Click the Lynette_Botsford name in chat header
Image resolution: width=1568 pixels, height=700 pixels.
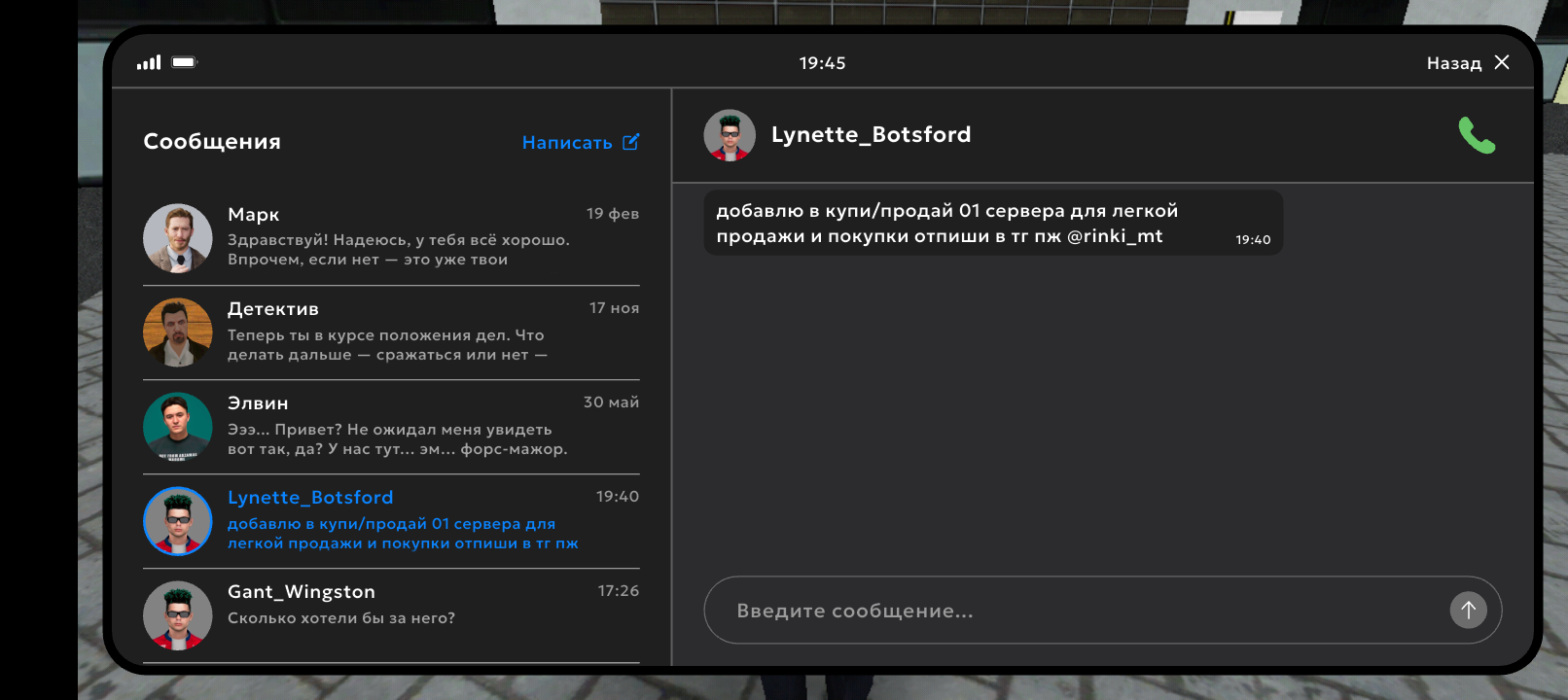[871, 135]
